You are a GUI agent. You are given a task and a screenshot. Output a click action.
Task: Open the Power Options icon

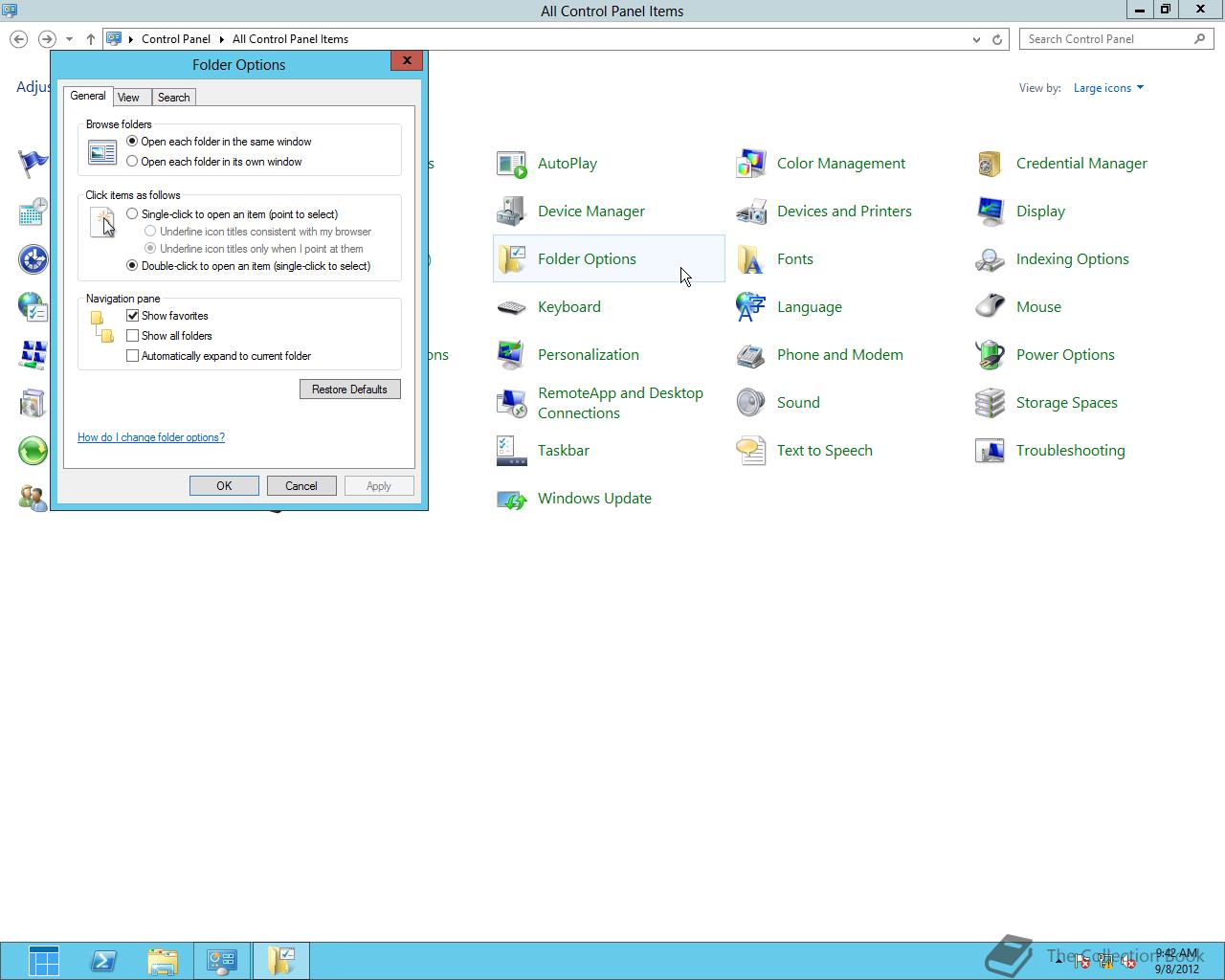(x=991, y=355)
